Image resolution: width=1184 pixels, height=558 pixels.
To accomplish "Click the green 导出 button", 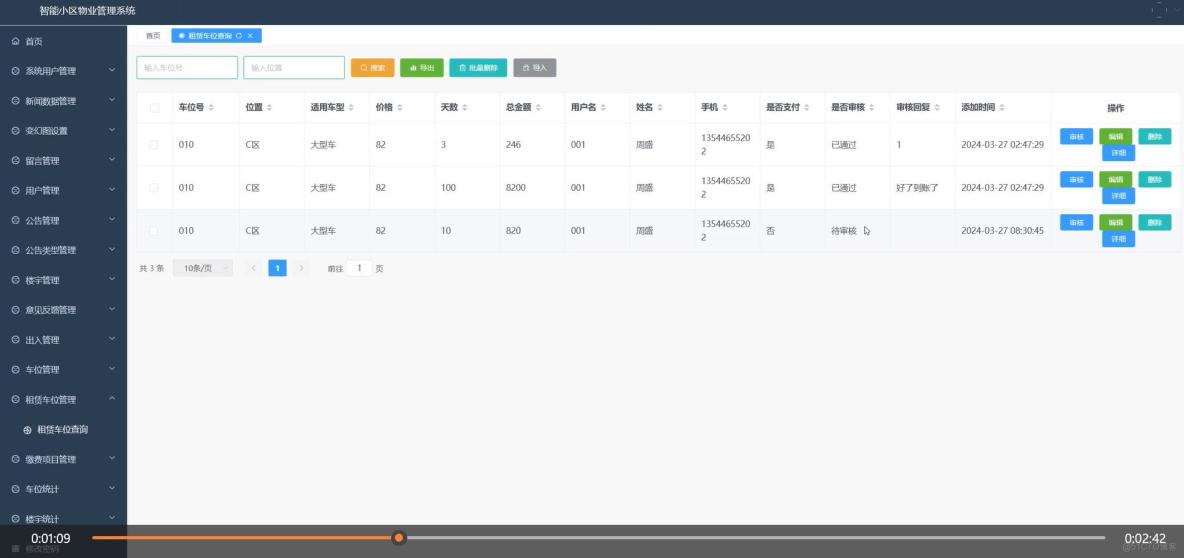I will pos(422,68).
